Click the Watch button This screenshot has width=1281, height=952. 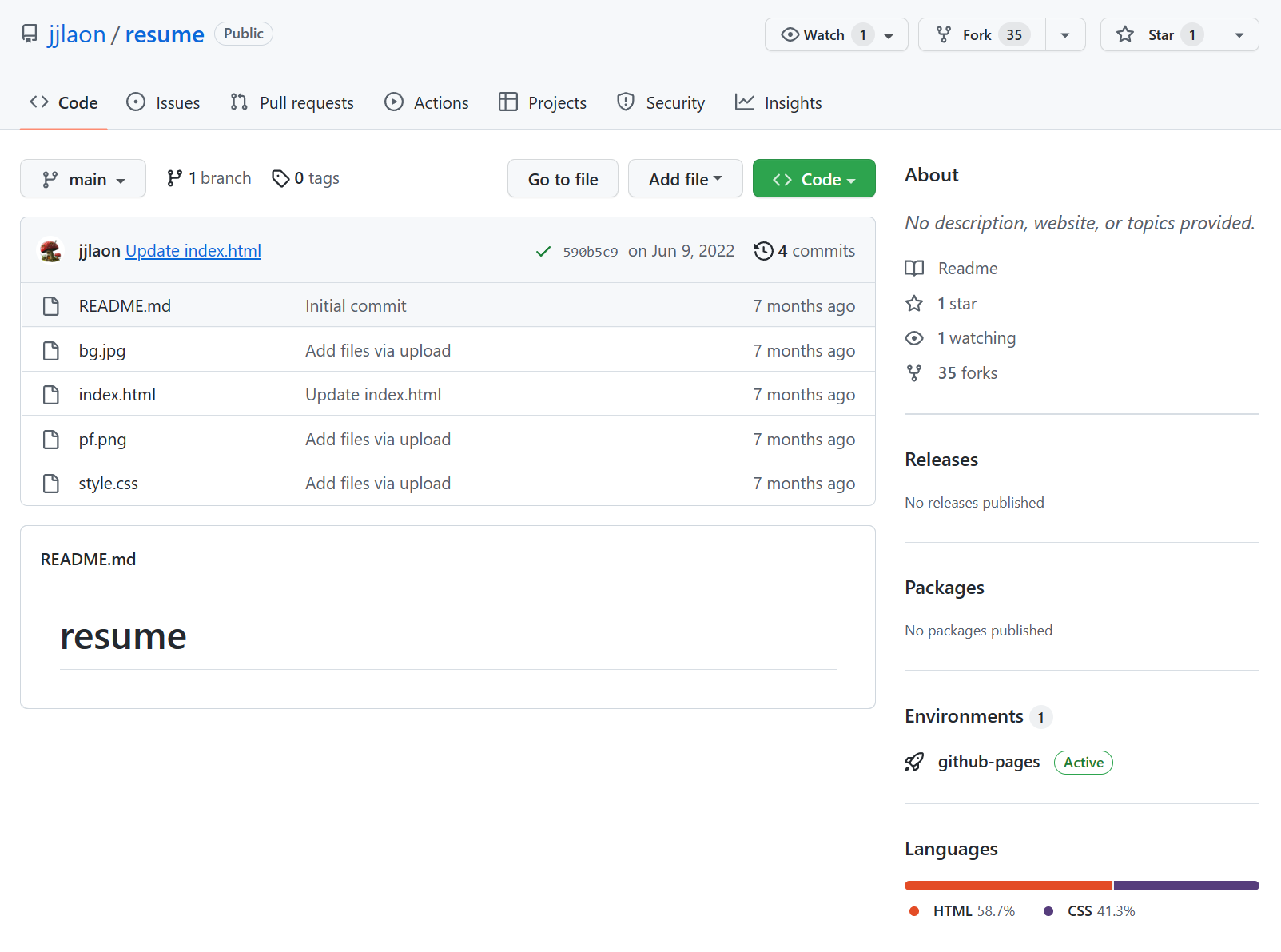coord(836,34)
